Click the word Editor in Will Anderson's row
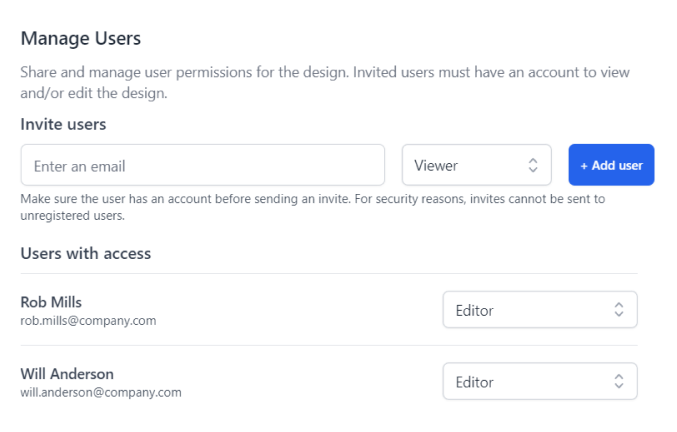 click(474, 381)
